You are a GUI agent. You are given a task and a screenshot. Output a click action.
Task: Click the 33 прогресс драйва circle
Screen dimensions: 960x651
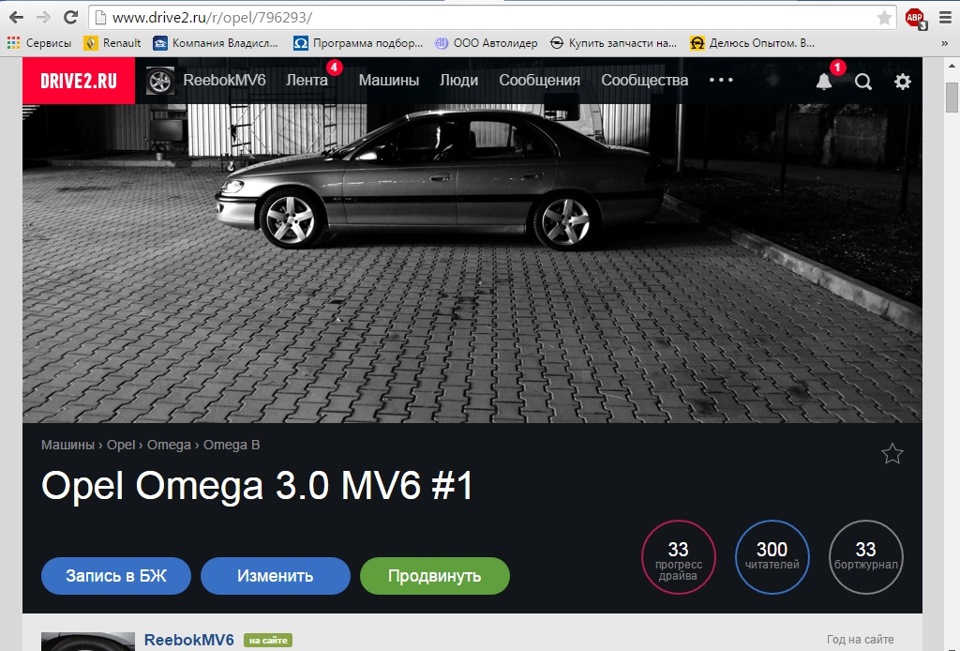click(678, 557)
